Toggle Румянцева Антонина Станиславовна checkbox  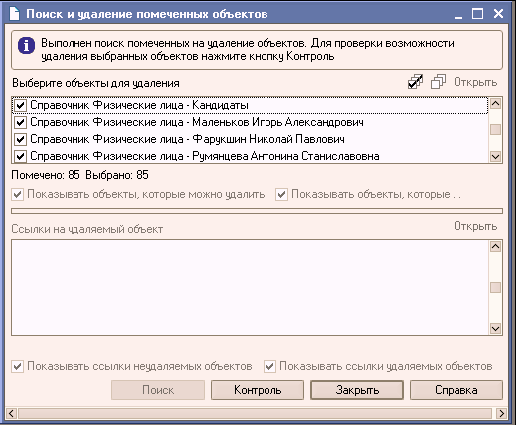(20, 156)
